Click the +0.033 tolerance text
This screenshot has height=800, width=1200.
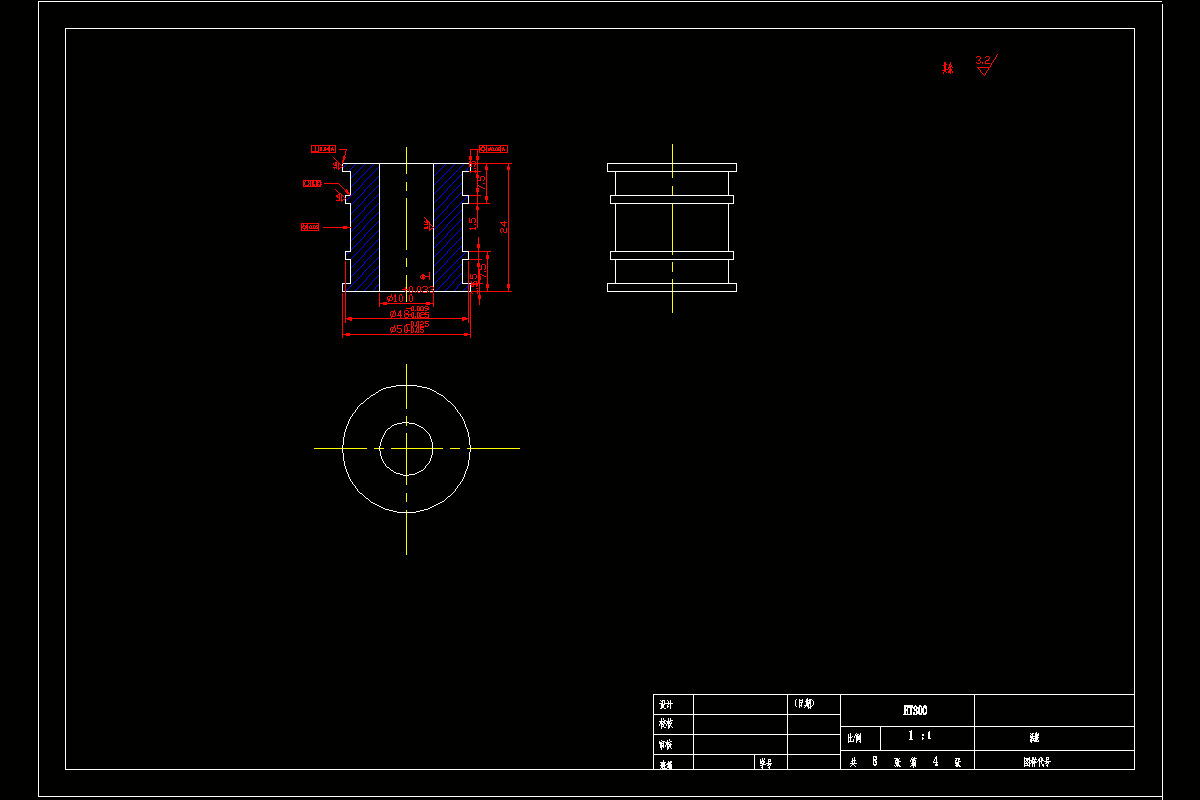click(419, 290)
